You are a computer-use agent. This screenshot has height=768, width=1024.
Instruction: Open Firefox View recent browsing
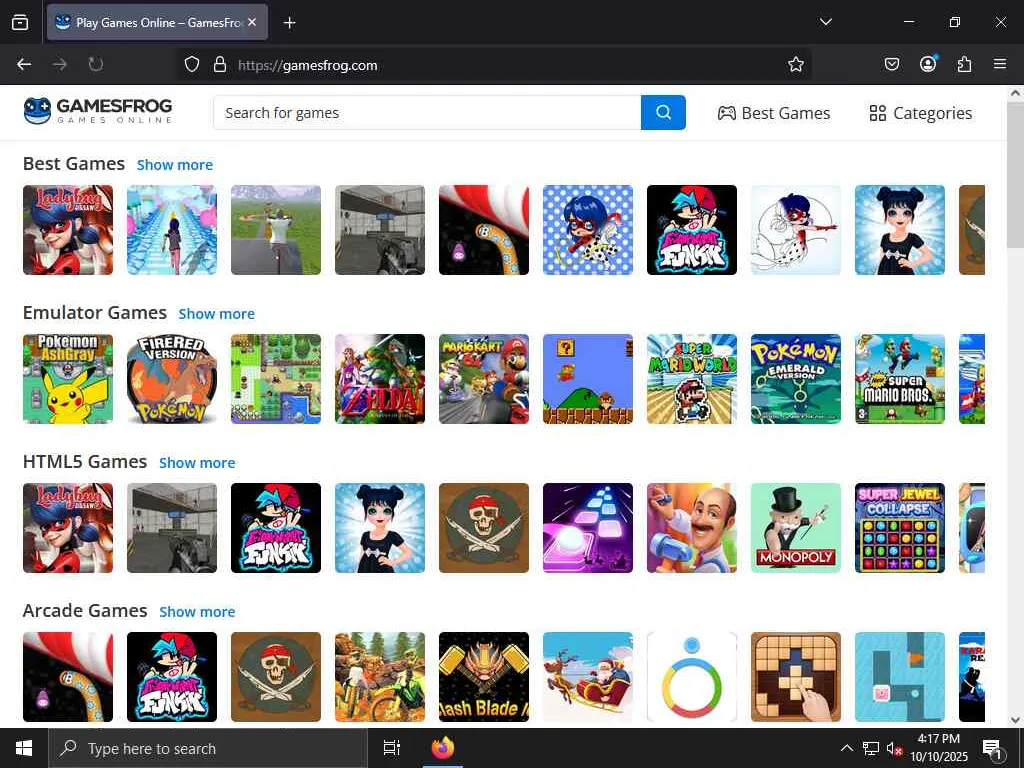click(20, 22)
